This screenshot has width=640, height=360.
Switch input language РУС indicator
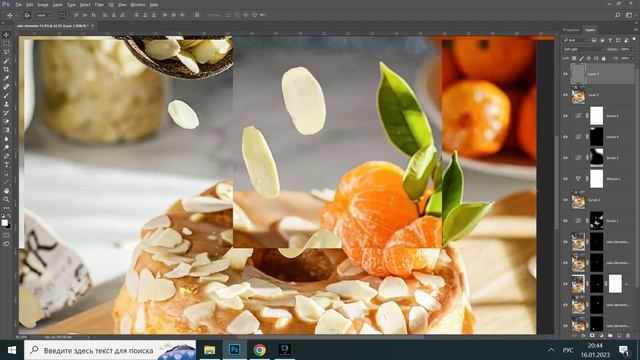pos(568,350)
